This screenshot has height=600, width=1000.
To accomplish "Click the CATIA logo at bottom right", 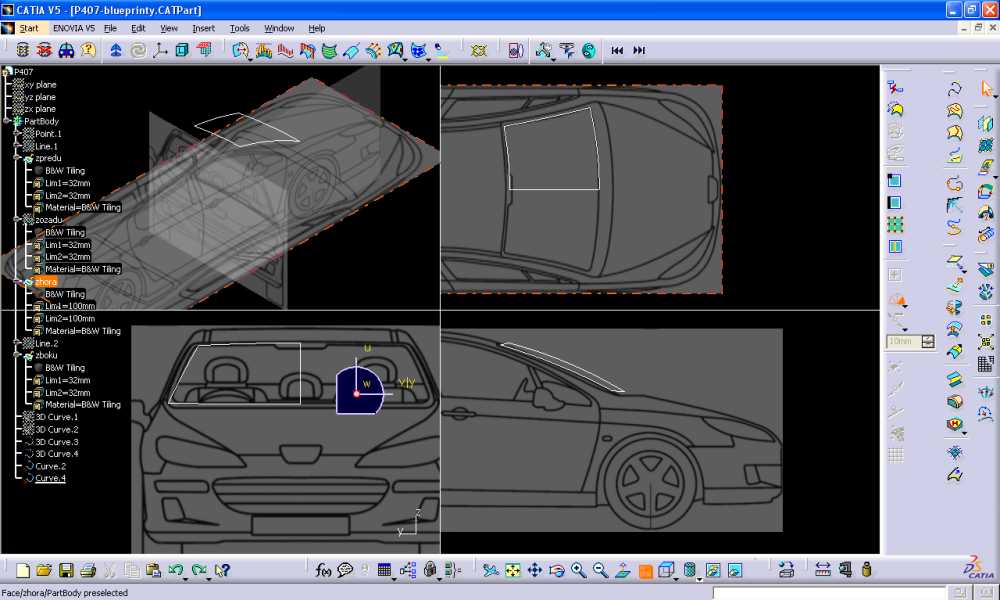I will pyautogui.click(x=979, y=567).
